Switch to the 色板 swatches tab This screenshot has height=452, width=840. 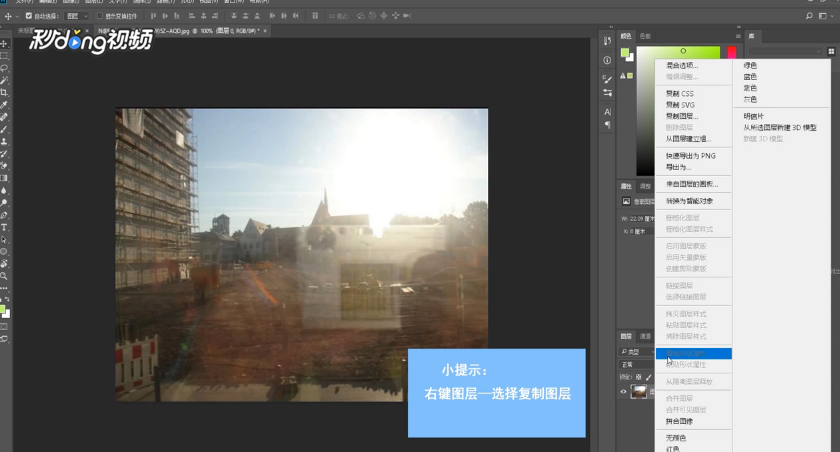point(645,36)
